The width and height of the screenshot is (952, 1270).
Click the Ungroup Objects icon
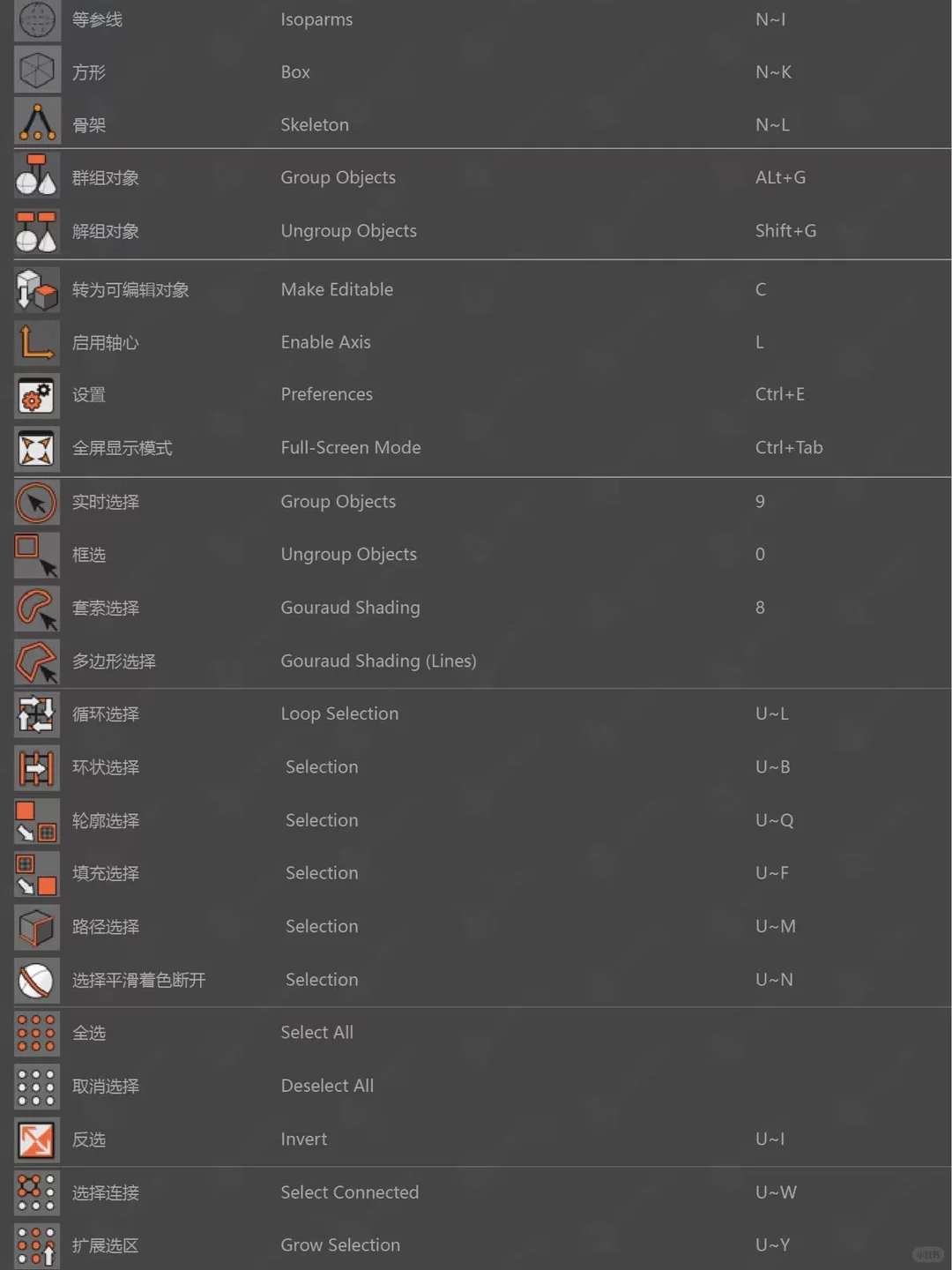[x=37, y=230]
